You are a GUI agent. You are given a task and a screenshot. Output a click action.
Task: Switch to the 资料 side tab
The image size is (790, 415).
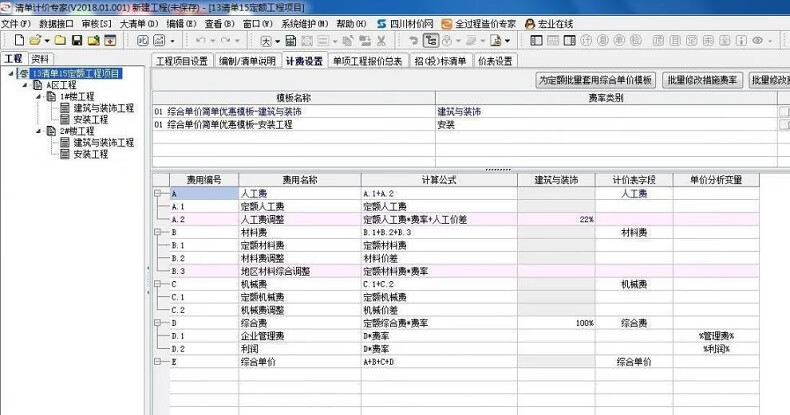tap(39, 59)
